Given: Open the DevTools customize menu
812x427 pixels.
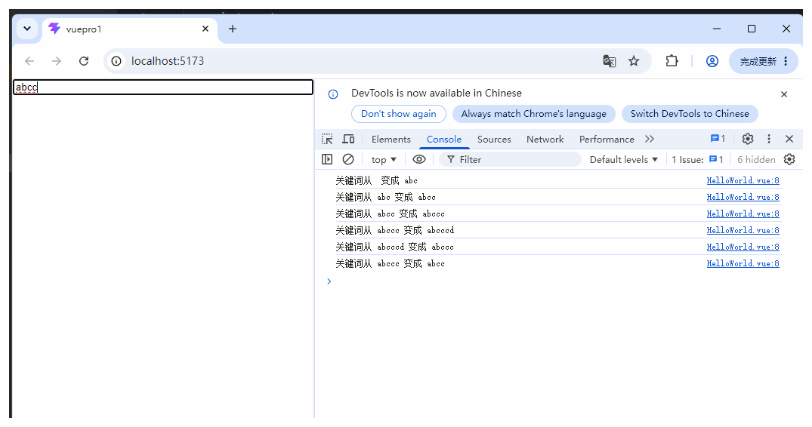Looking at the screenshot, I should tap(768, 139).
